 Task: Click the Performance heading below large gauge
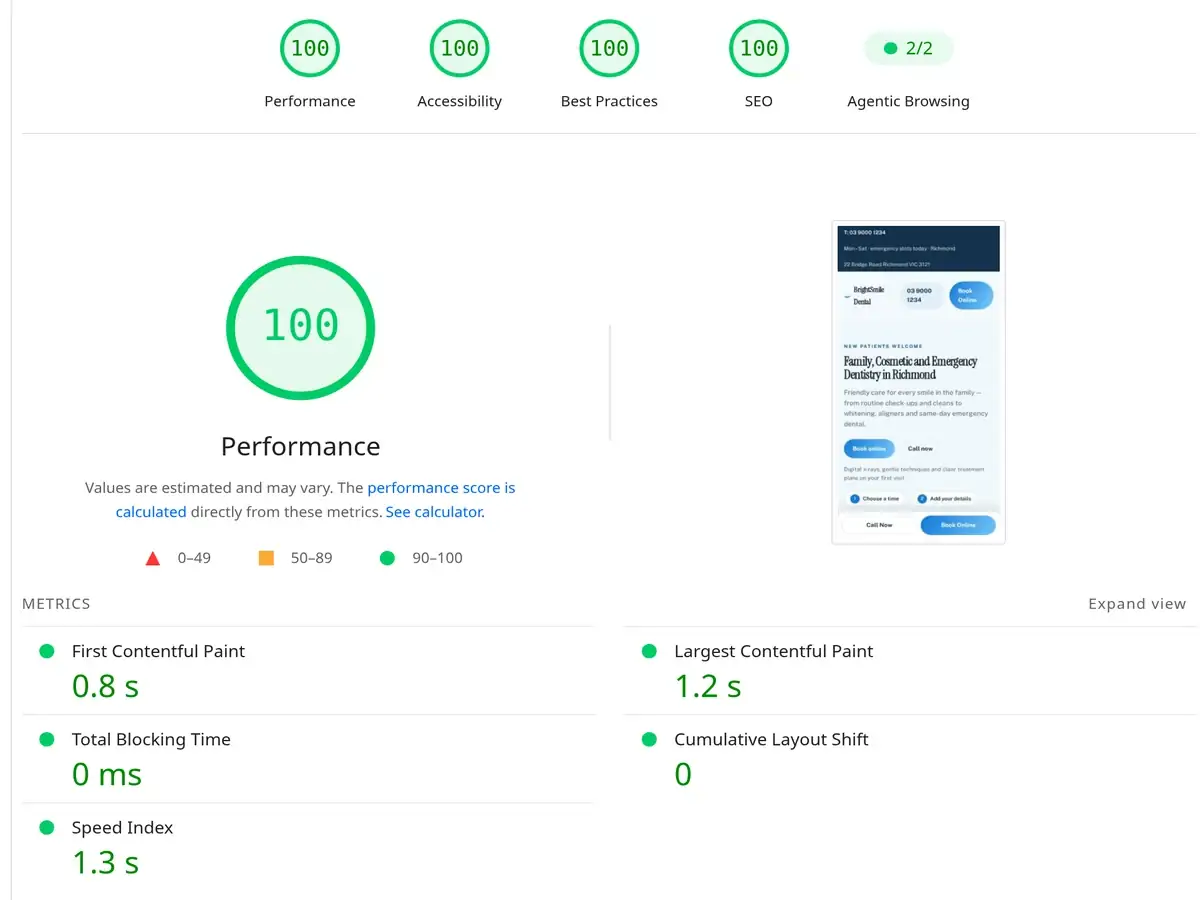[x=300, y=446]
